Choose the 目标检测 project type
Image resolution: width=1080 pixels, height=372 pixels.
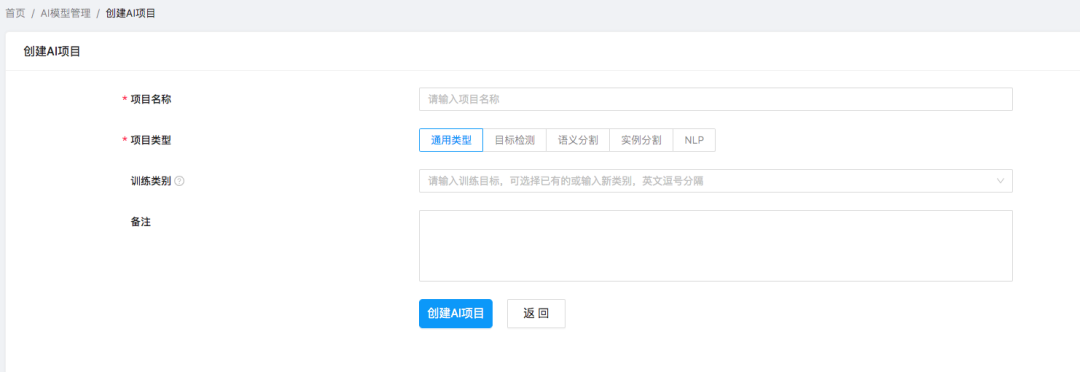tap(515, 140)
